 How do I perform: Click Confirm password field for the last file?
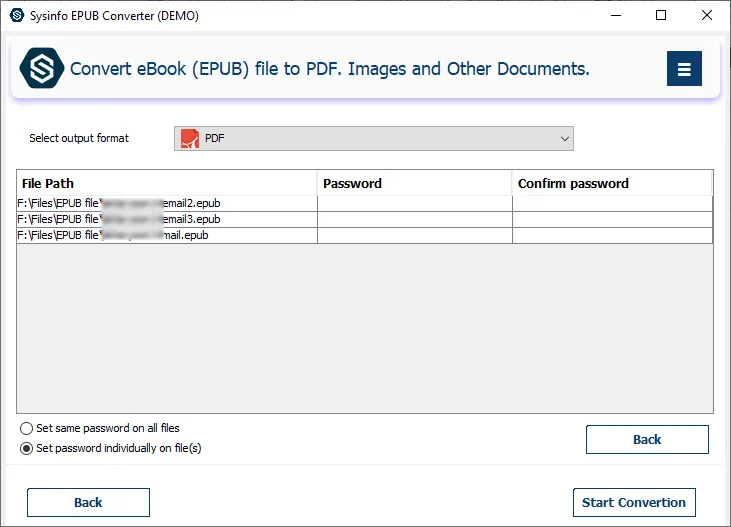pyautogui.click(x=611, y=235)
